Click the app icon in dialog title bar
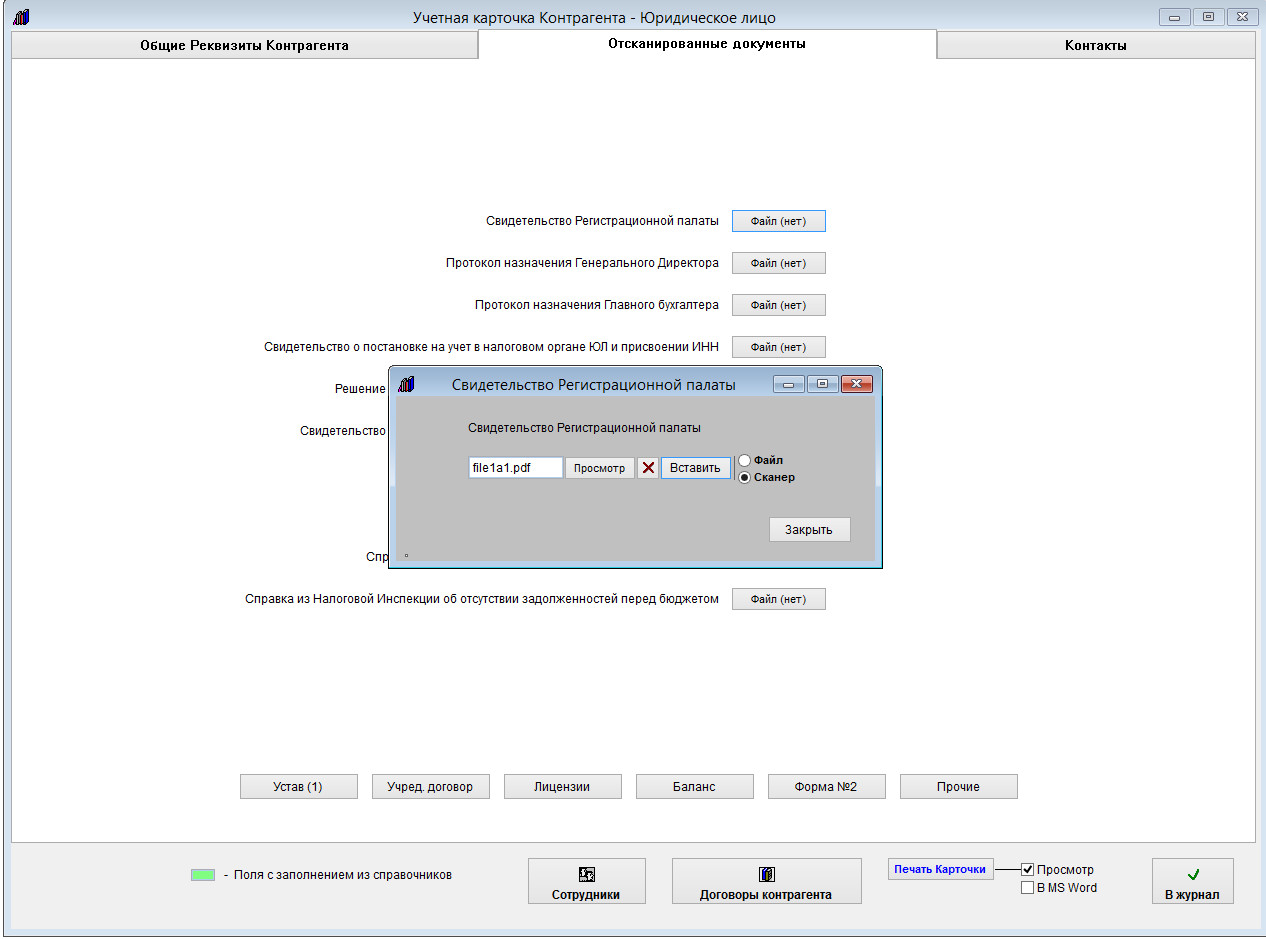 click(x=406, y=384)
